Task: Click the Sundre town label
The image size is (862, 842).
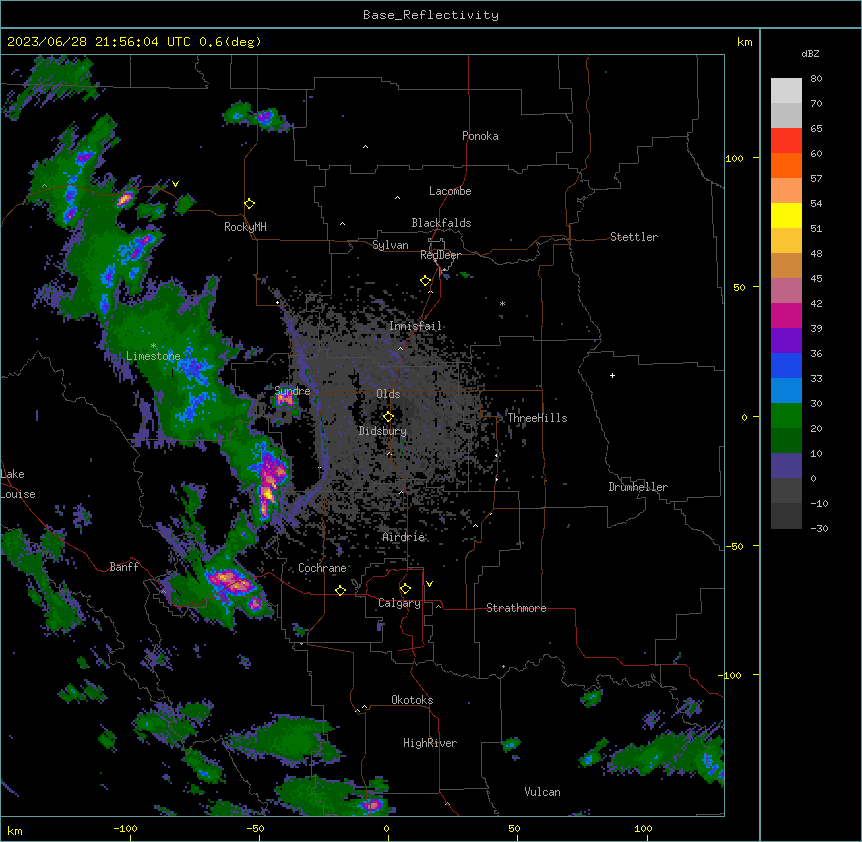Action: 292,391
